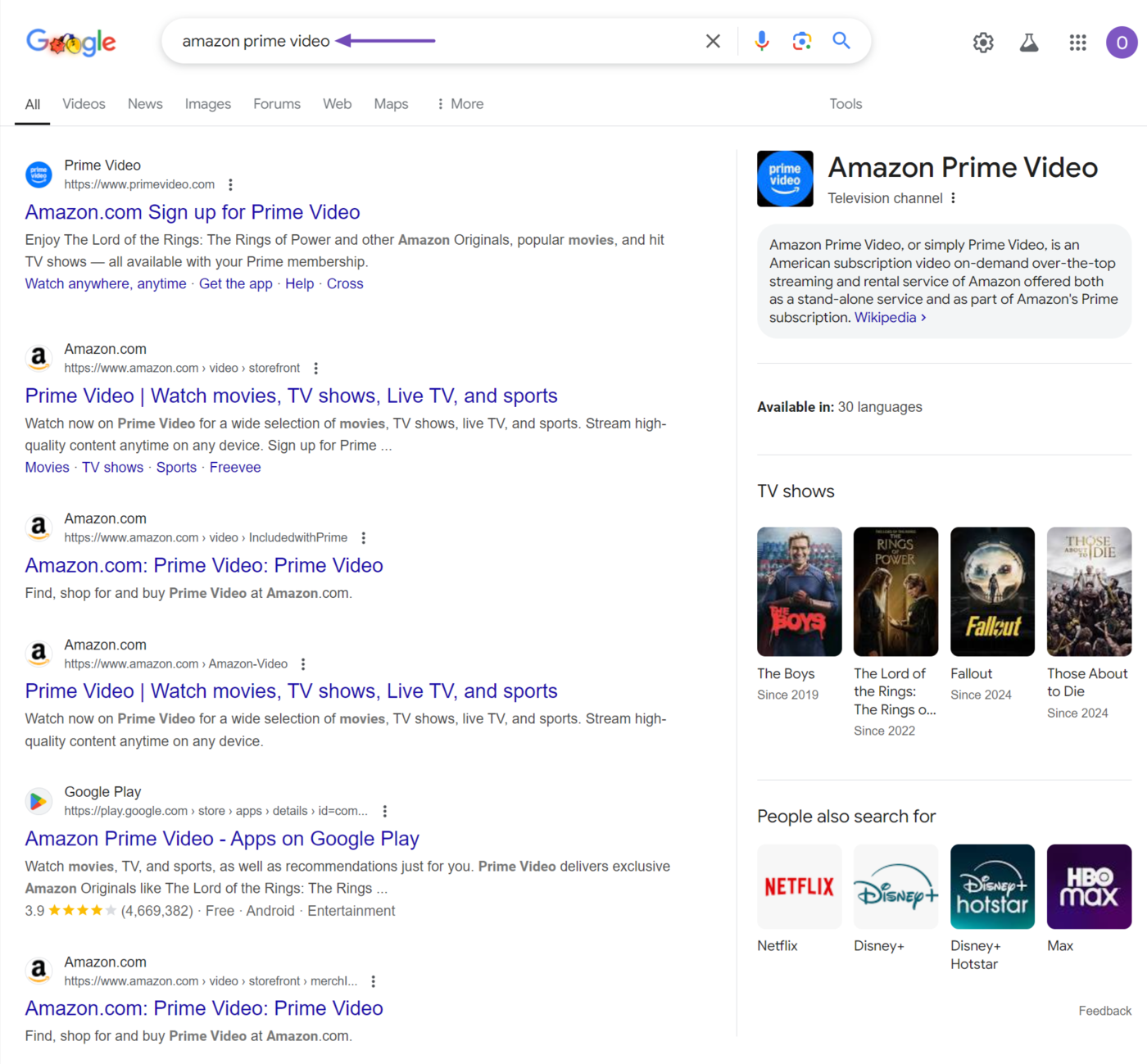Open Amazon Prime Video - Apps on Google Play

[x=222, y=839]
